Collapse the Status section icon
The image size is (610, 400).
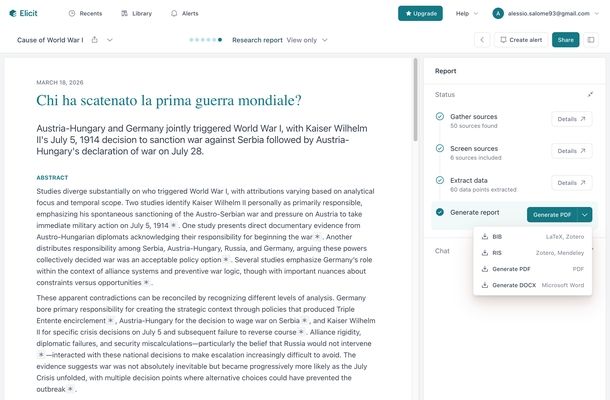pos(590,94)
